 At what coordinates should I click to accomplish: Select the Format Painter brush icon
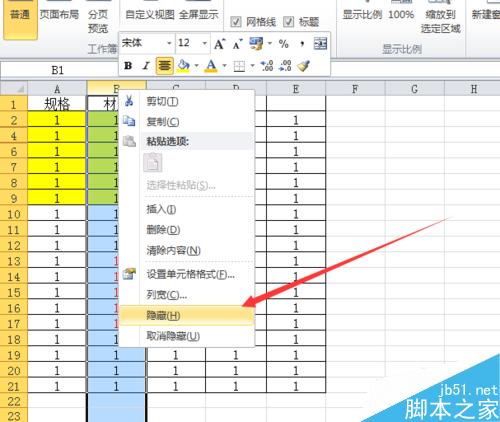coord(304,66)
